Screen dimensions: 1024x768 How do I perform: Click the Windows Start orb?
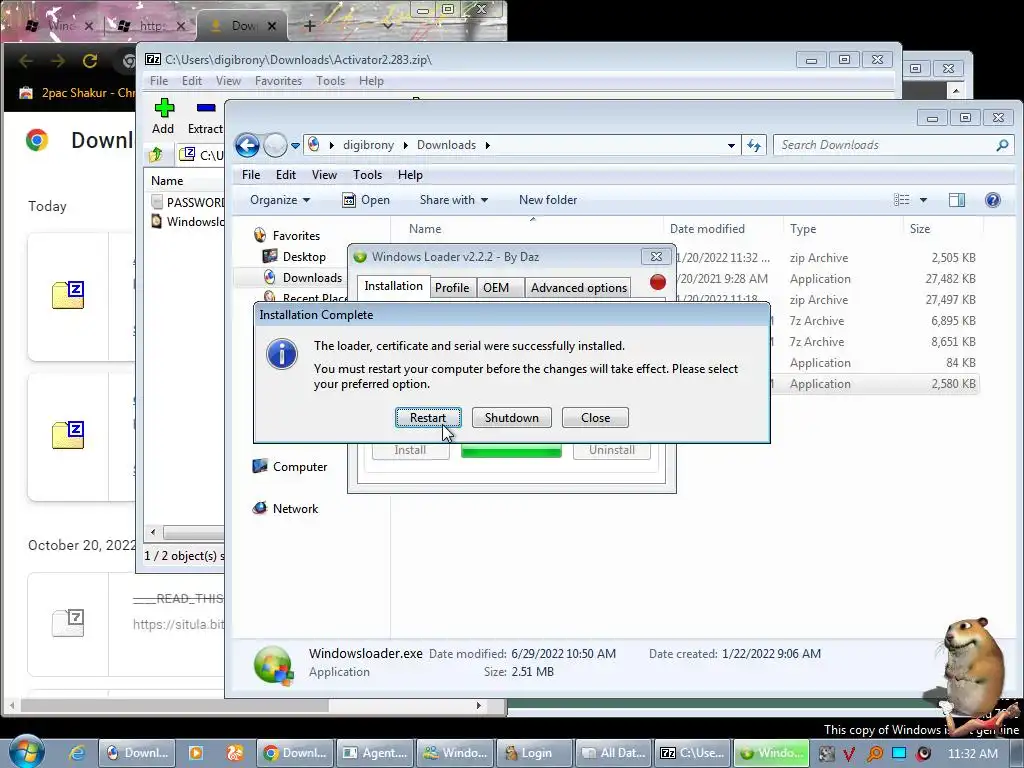[26, 752]
